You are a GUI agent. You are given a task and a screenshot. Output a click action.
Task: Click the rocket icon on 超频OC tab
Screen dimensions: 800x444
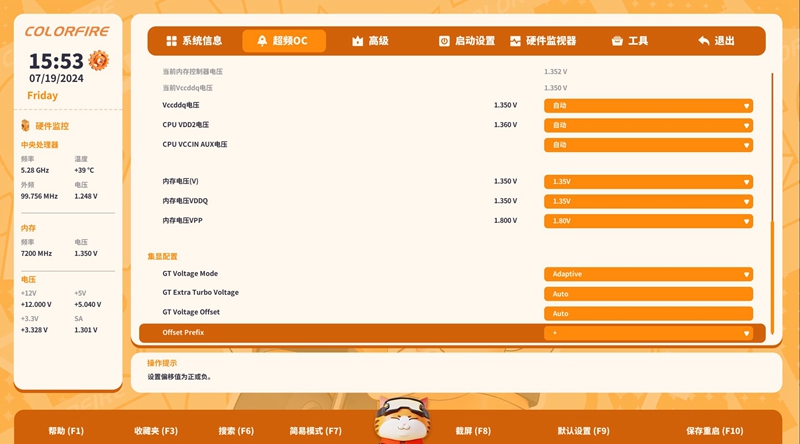coord(262,41)
